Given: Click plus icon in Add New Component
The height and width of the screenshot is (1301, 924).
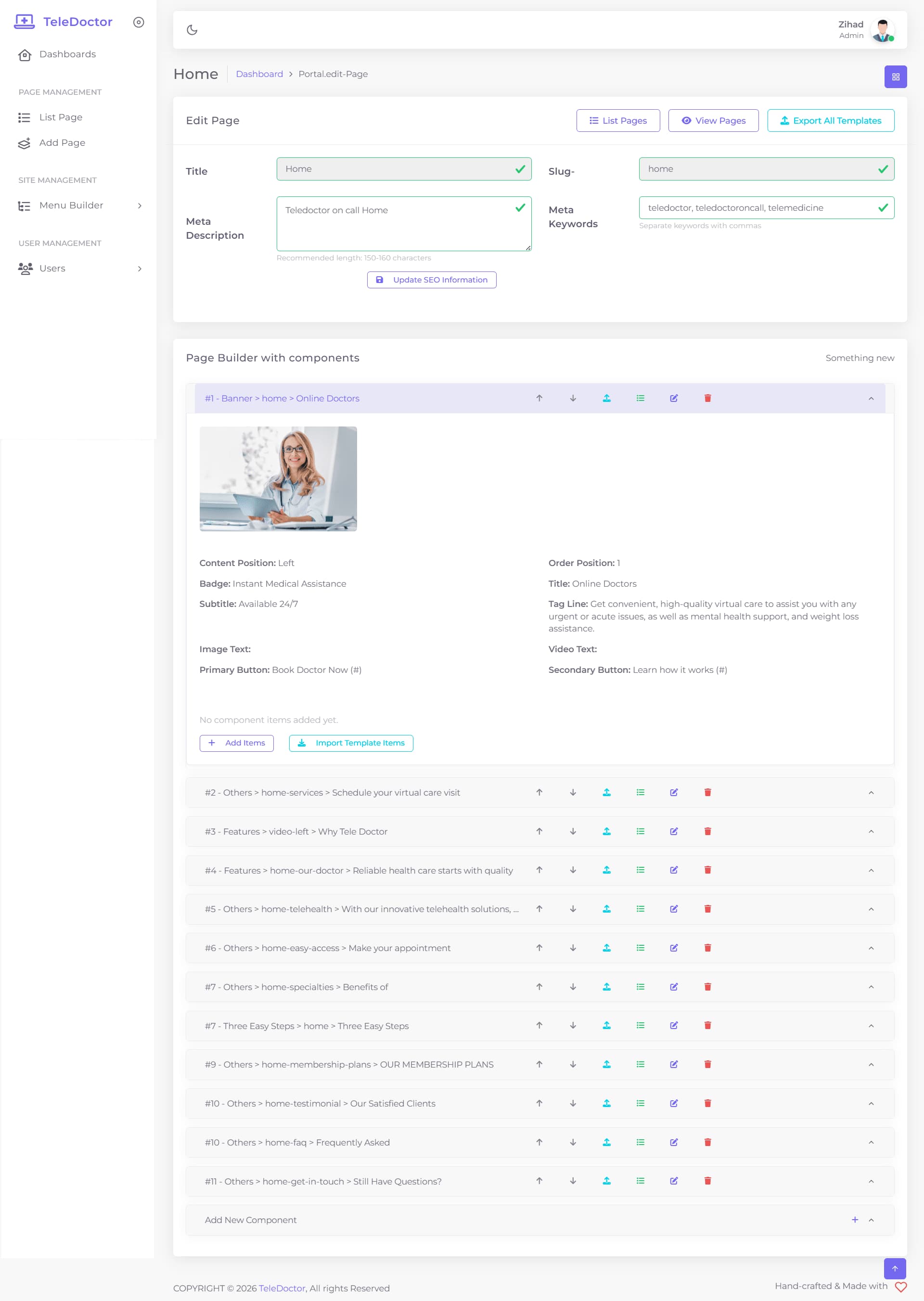Looking at the screenshot, I should 855,1220.
